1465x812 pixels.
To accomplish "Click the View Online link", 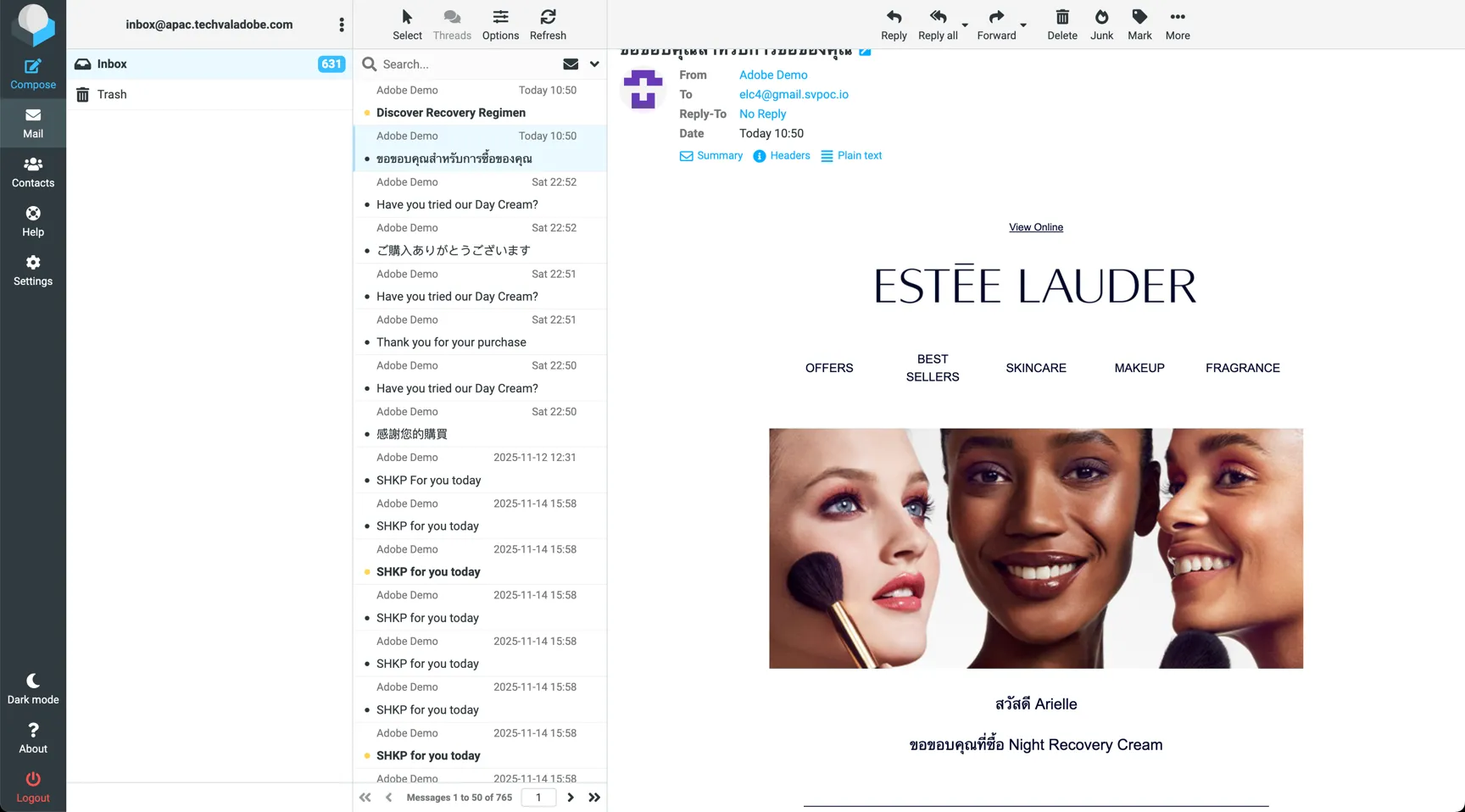I will point(1035,227).
